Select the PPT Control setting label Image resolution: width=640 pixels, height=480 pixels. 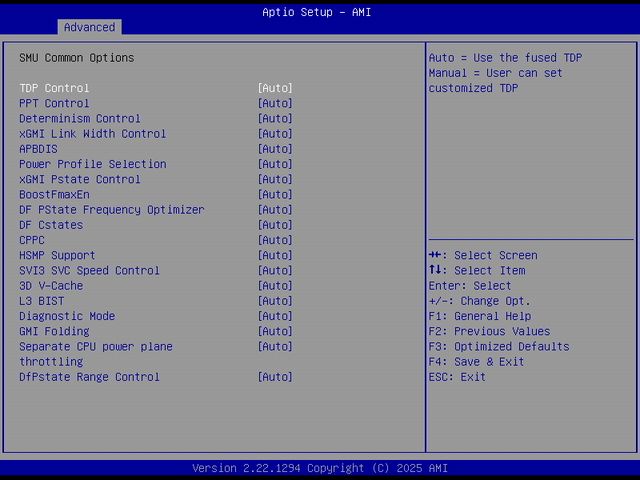click(x=54, y=103)
